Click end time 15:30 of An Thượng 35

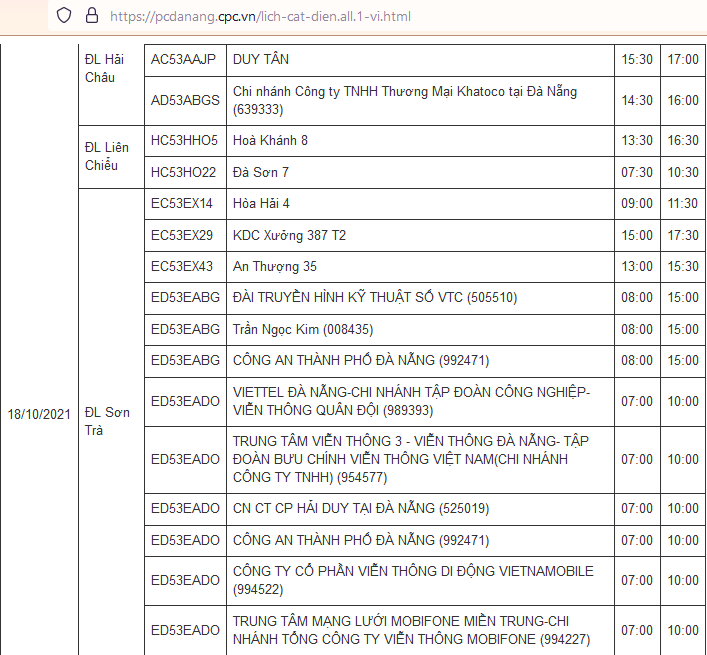[x=683, y=266]
